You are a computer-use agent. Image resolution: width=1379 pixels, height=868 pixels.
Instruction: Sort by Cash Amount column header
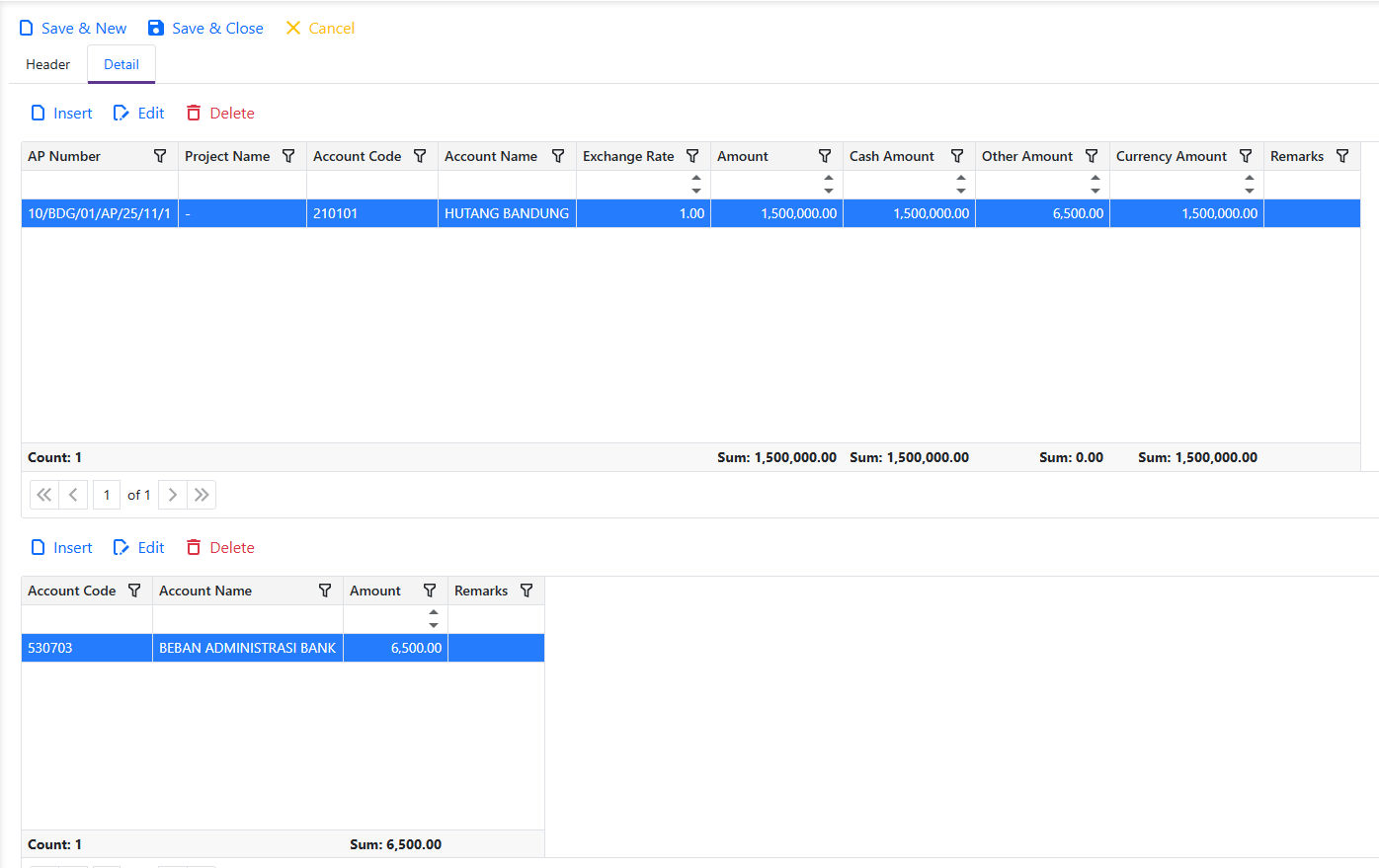pos(892,156)
